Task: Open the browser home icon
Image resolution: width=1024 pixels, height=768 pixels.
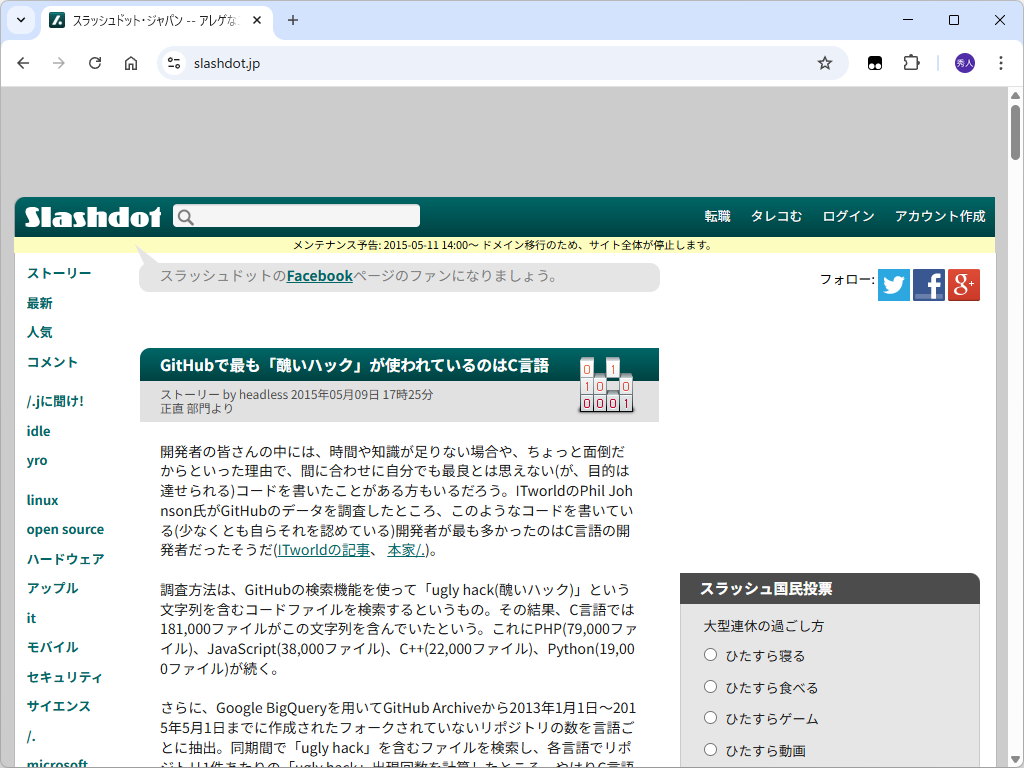Action: [131, 62]
